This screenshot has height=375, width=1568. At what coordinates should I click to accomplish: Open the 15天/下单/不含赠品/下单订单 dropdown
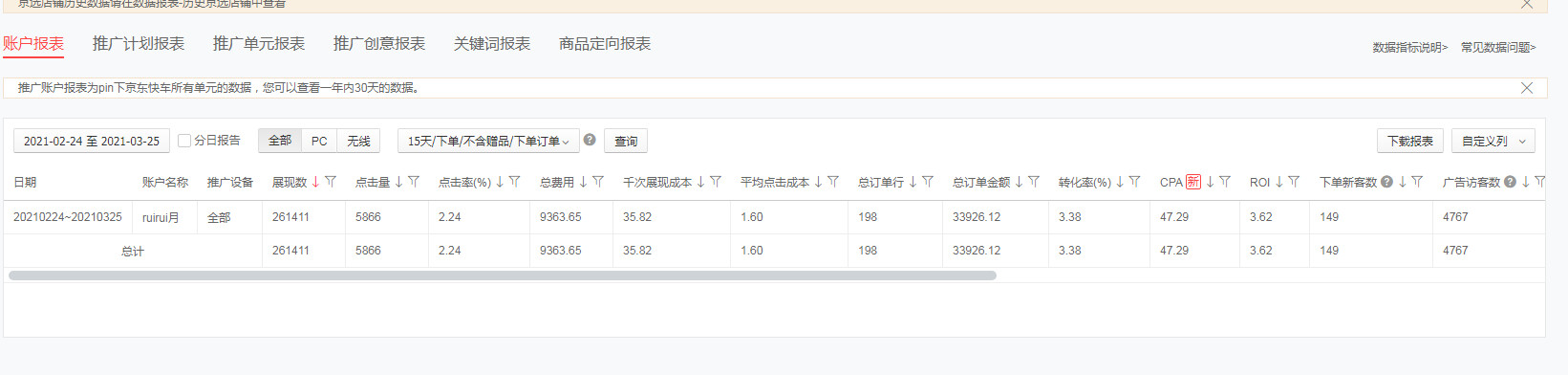tap(488, 141)
